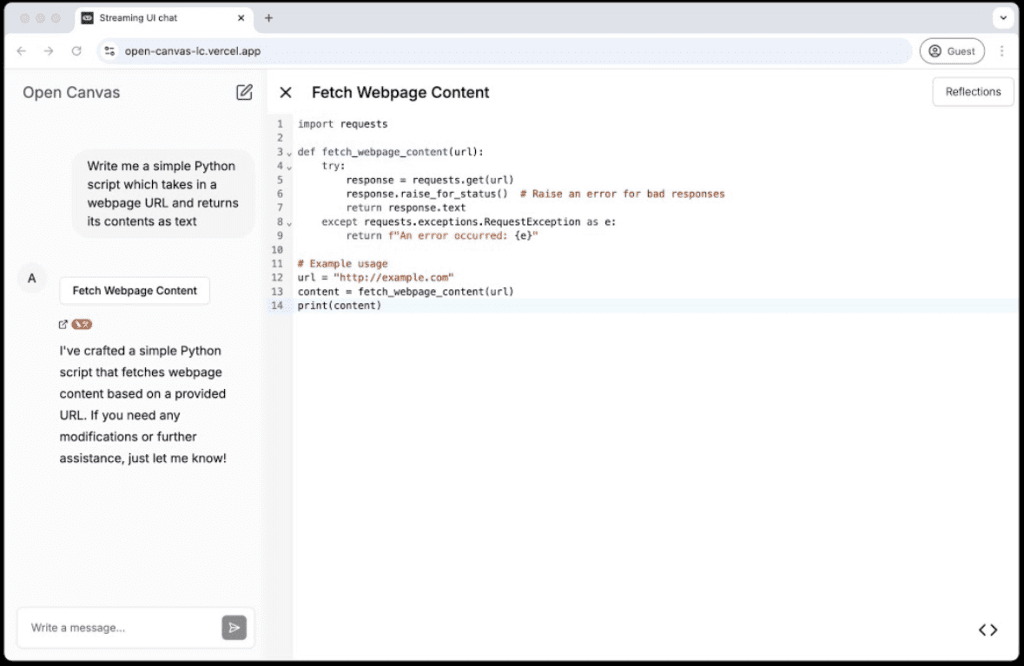1024x666 pixels.
Task: Open the Fetch Webpage Content artifact button
Action: (x=135, y=291)
